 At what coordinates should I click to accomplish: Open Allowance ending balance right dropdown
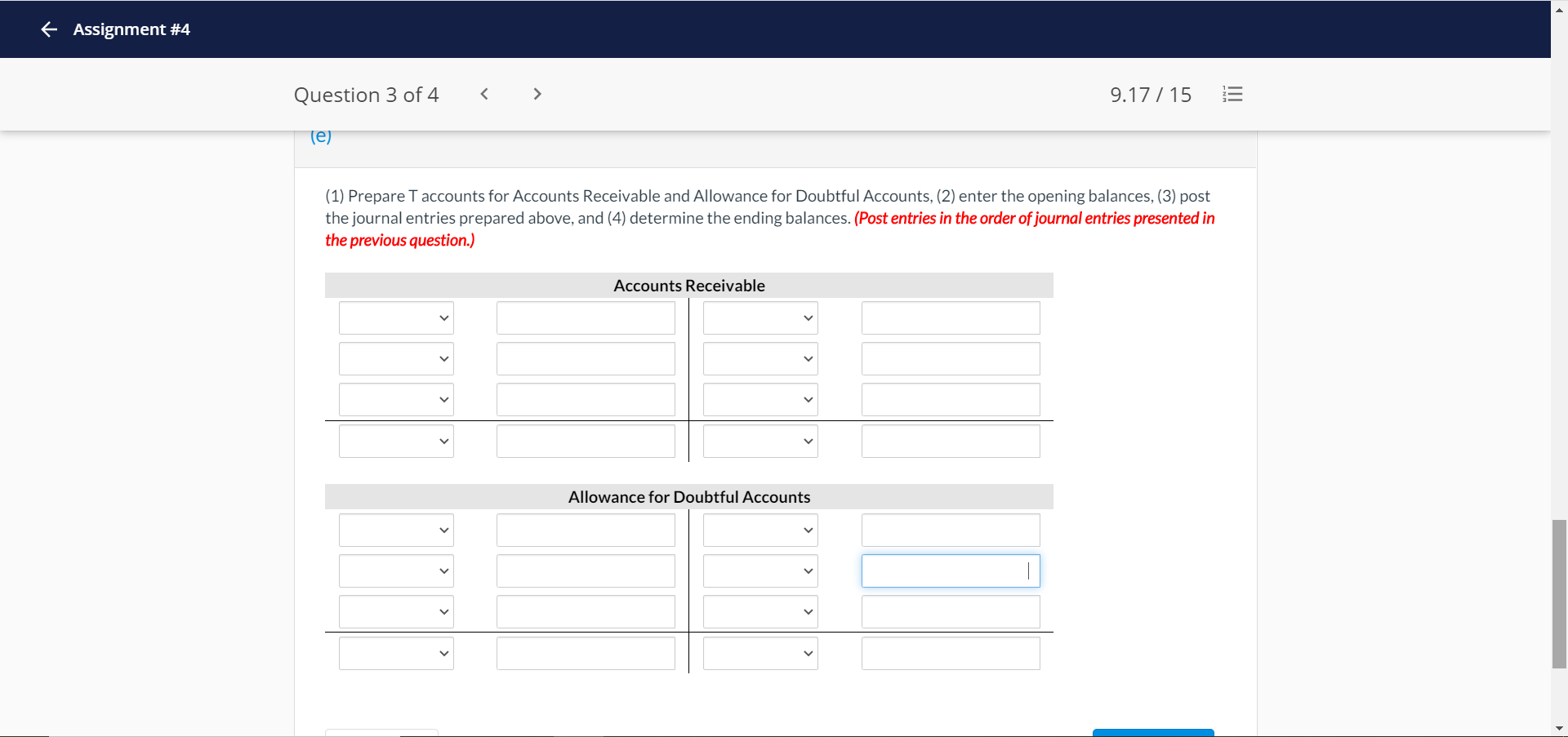click(760, 654)
